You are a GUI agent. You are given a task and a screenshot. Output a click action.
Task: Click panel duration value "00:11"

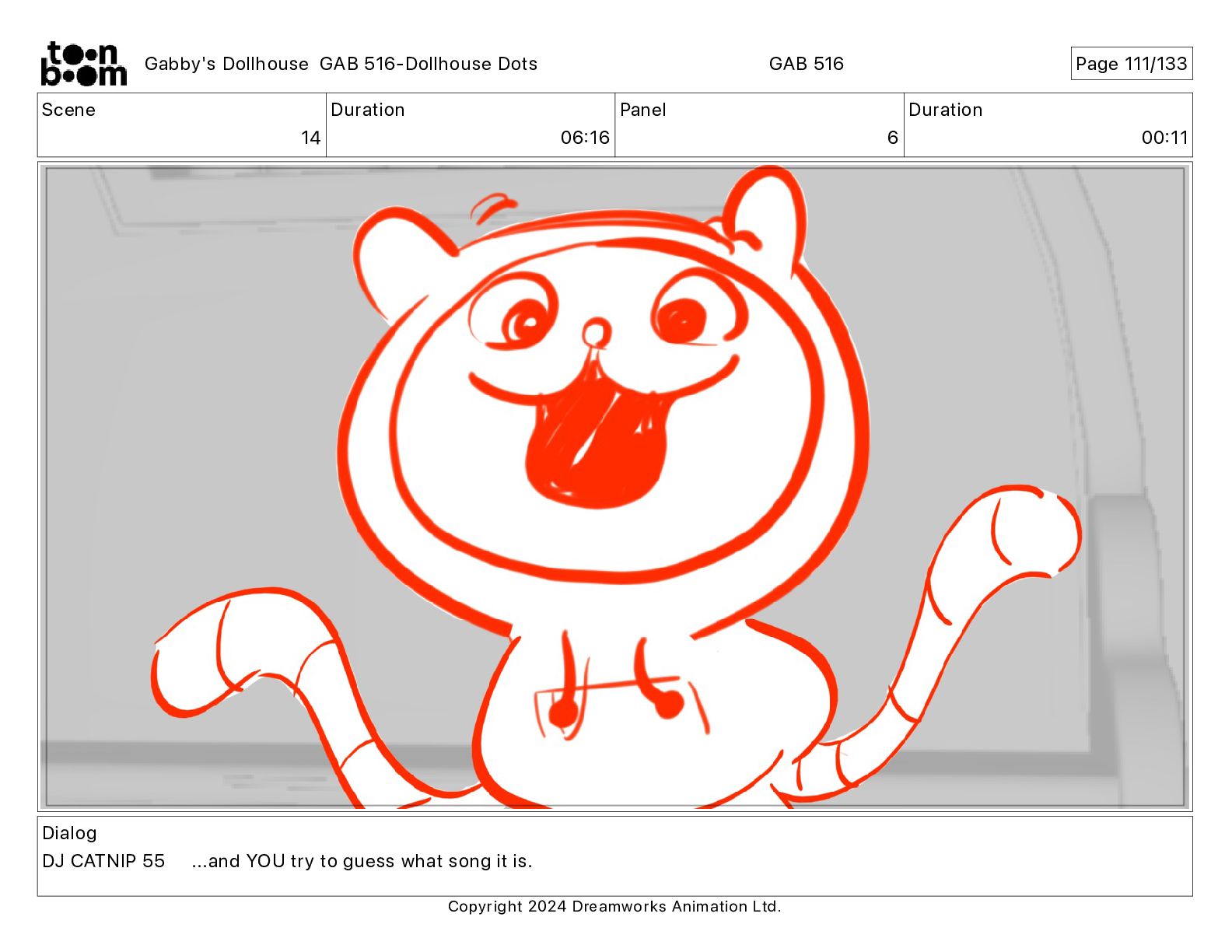point(1164,138)
